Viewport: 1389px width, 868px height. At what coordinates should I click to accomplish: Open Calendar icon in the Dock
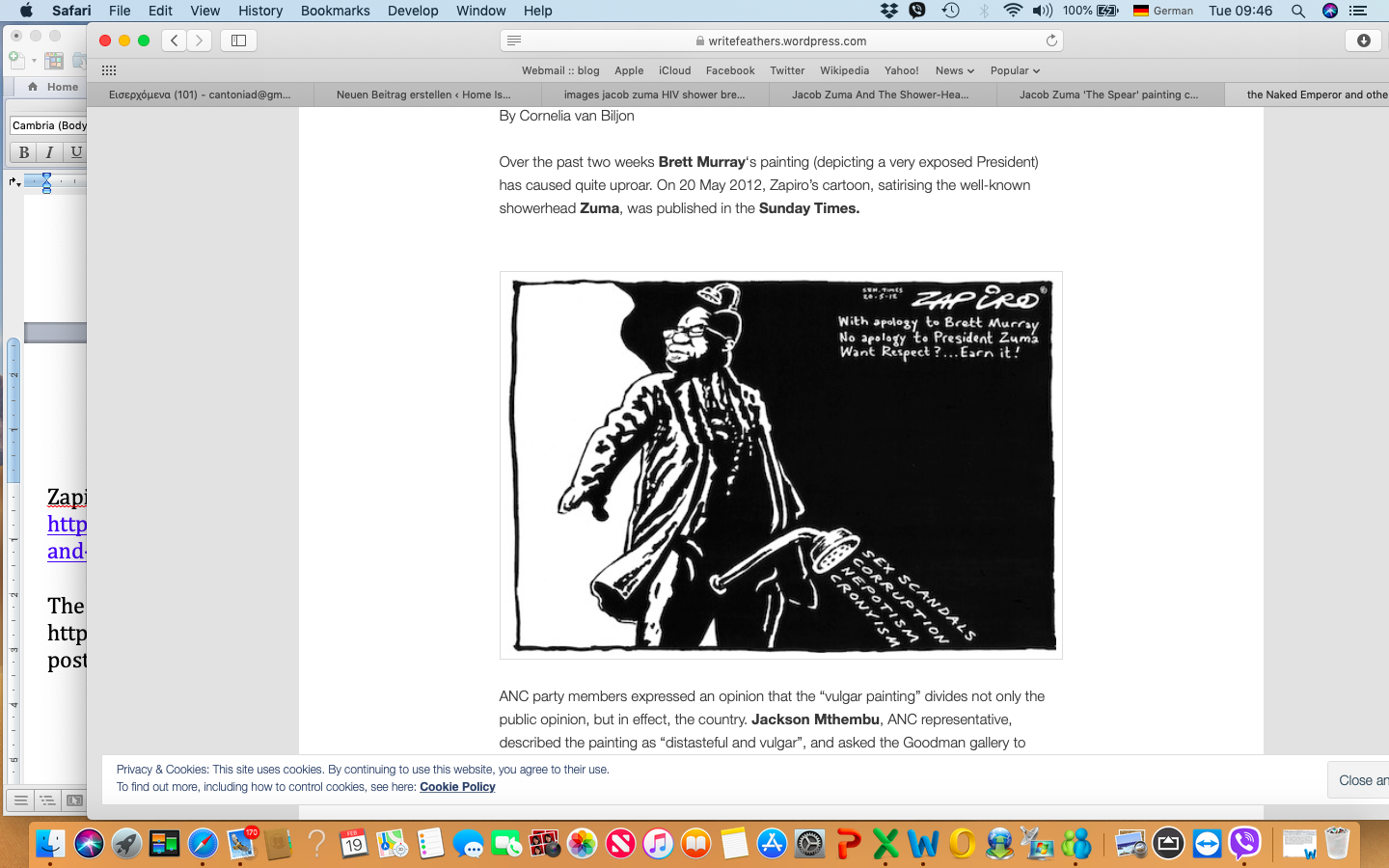click(354, 844)
